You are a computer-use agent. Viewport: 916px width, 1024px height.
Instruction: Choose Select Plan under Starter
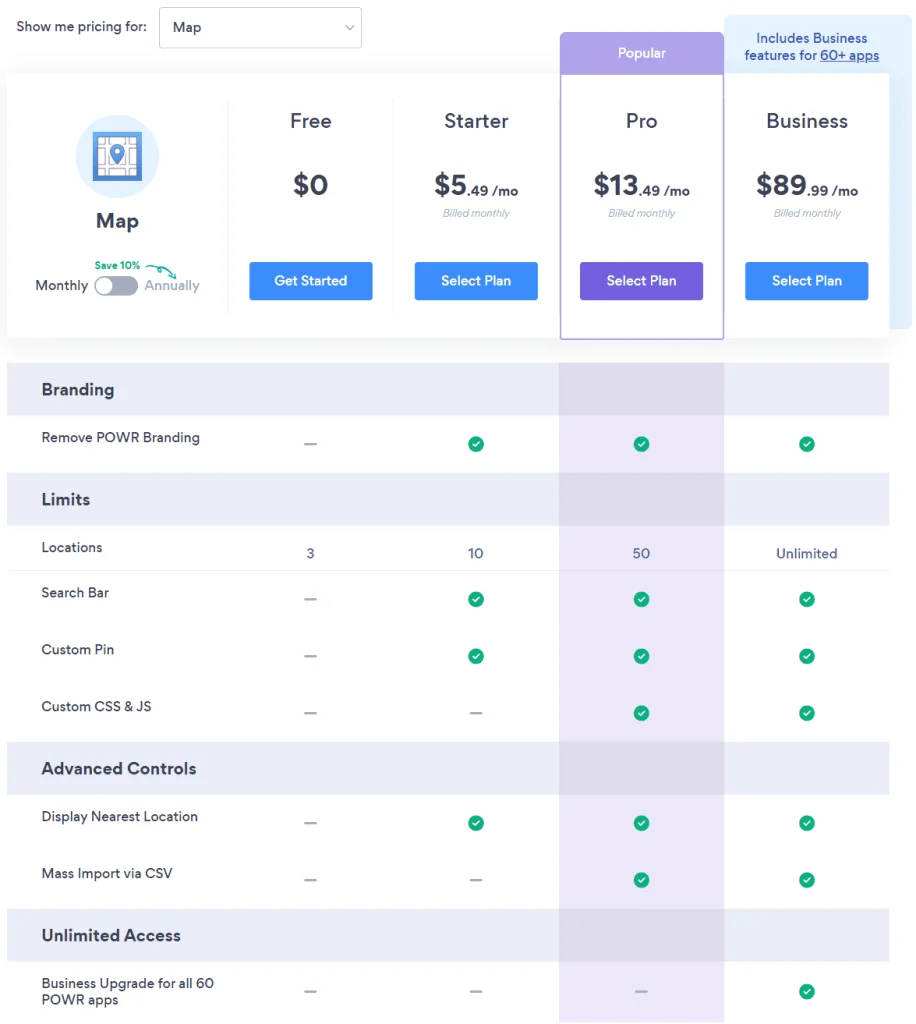[x=476, y=281]
